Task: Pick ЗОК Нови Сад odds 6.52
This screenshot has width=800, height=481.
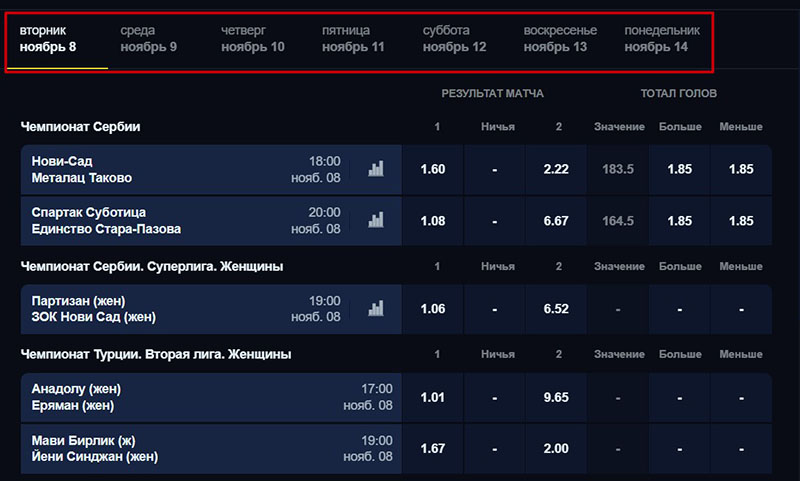Action: 556,309
